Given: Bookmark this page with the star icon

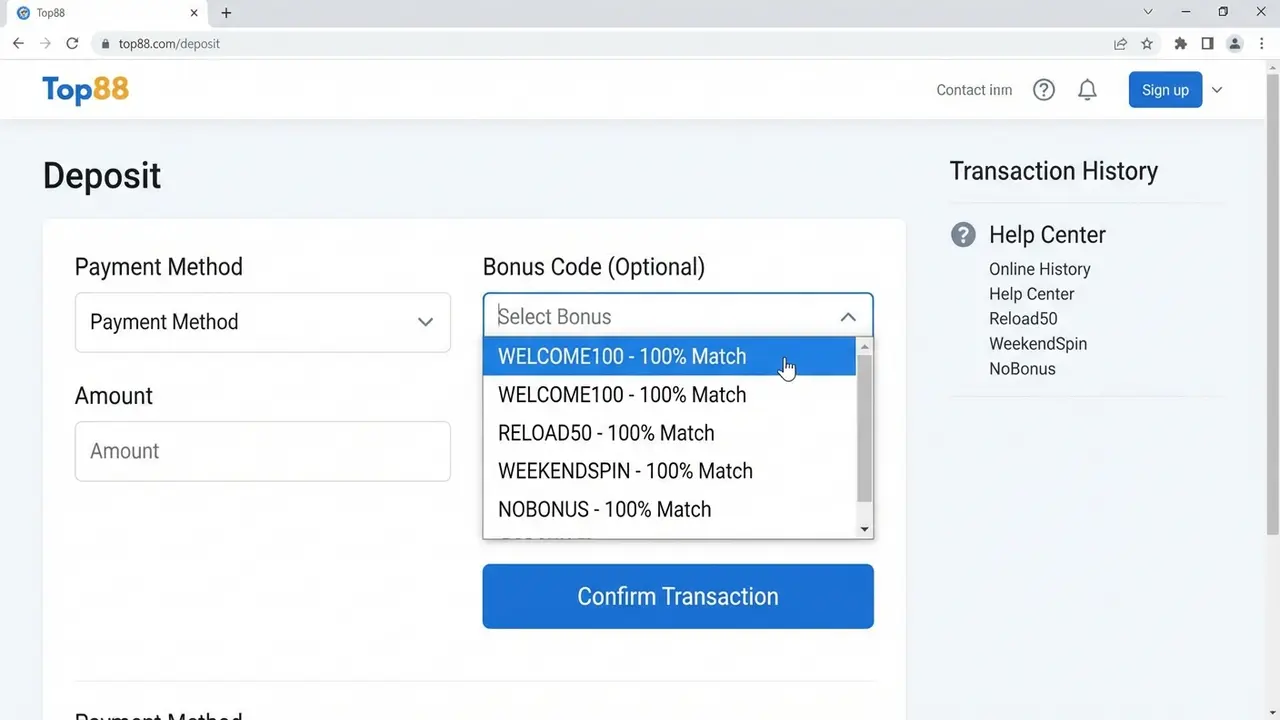Looking at the screenshot, I should [1147, 44].
